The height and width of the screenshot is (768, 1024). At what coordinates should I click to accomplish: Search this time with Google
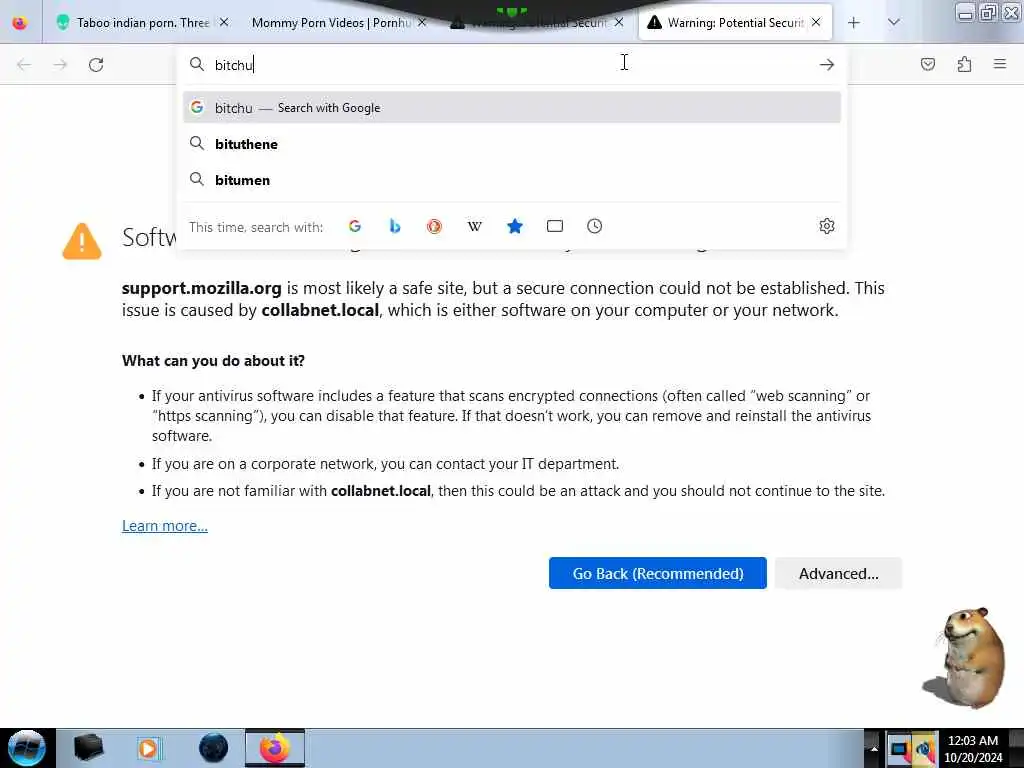[355, 226]
